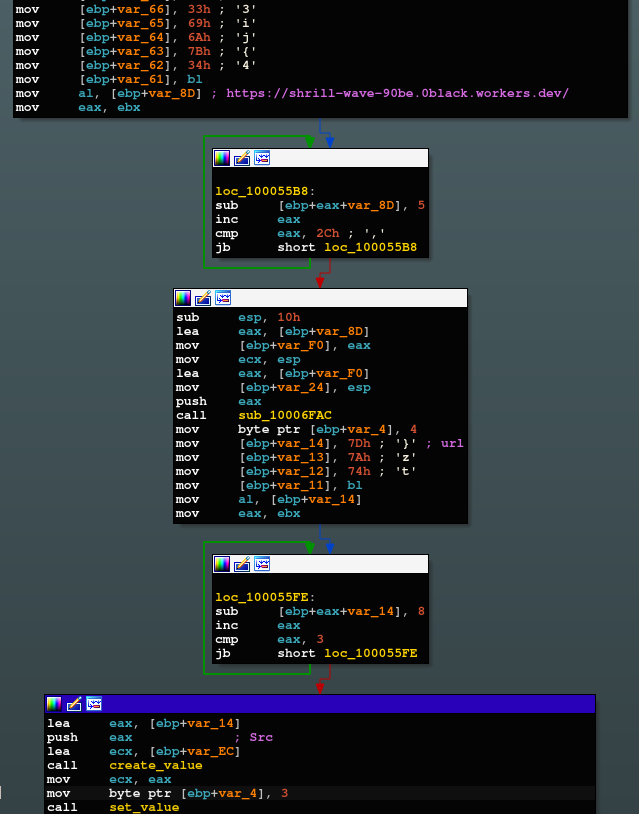Click the 'url' comment on var_14 line

pyautogui.click(x=452, y=443)
